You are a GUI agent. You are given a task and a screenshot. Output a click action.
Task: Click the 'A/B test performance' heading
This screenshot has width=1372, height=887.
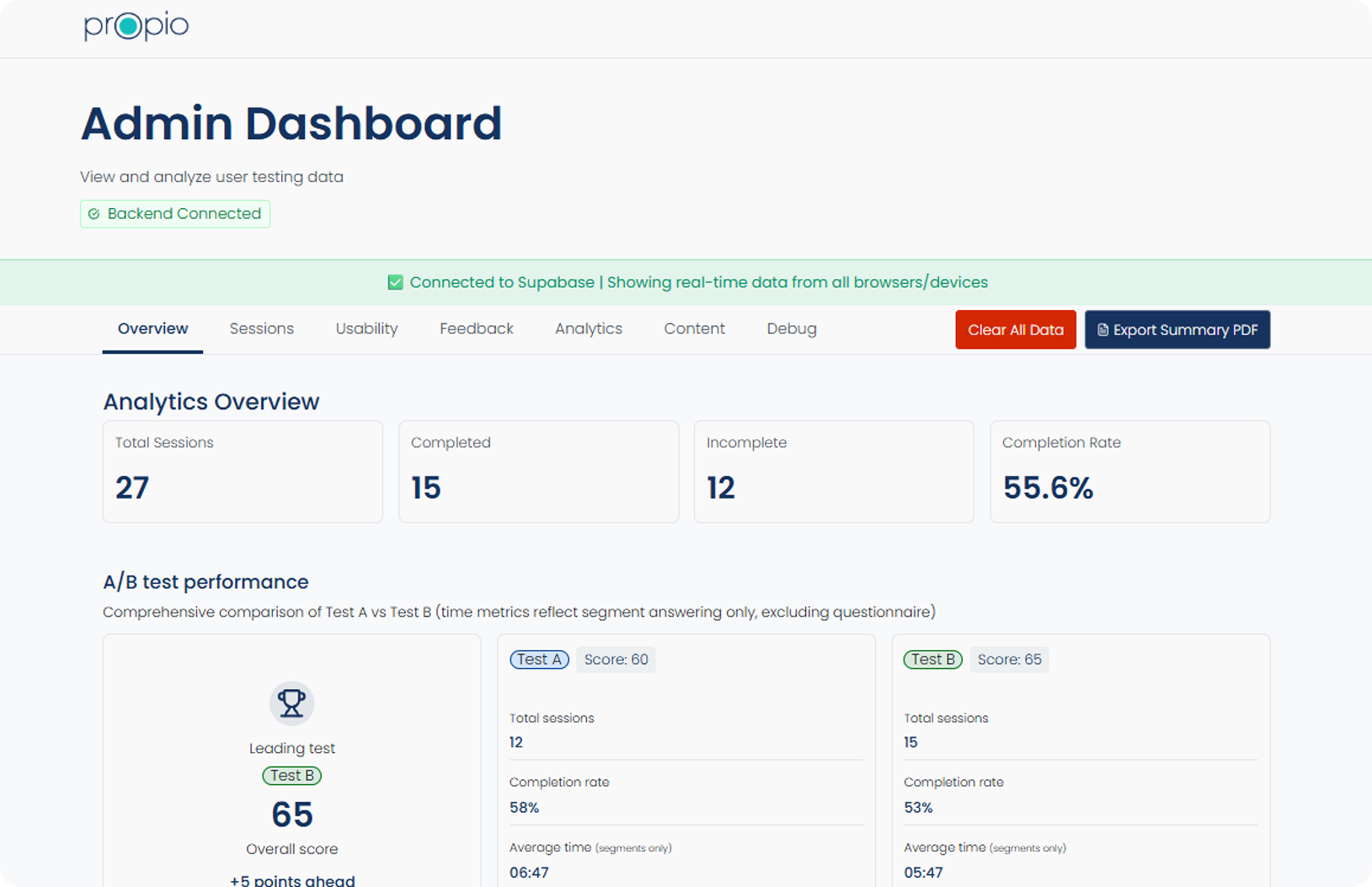click(x=206, y=582)
